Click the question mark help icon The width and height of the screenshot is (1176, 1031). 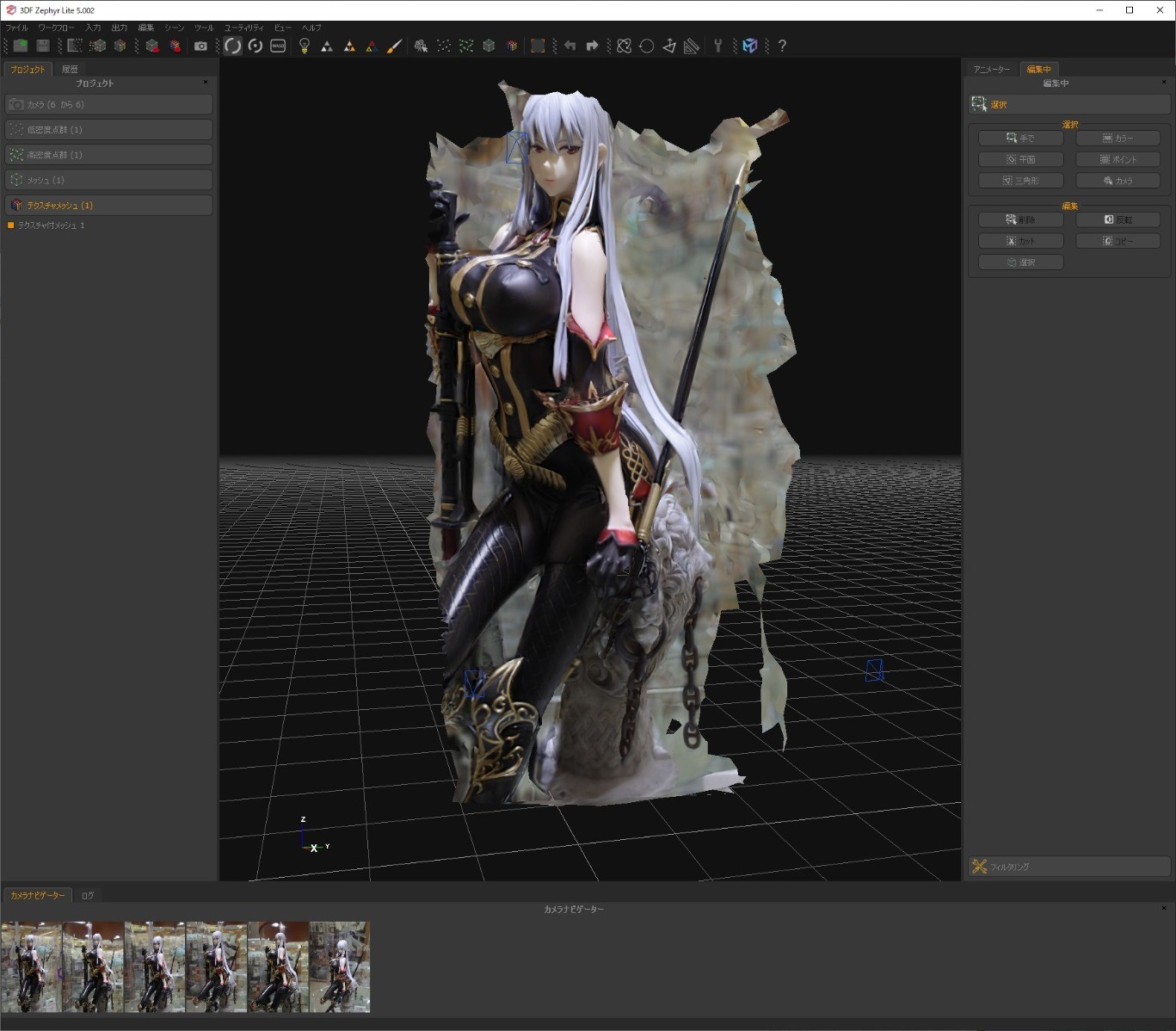click(782, 46)
